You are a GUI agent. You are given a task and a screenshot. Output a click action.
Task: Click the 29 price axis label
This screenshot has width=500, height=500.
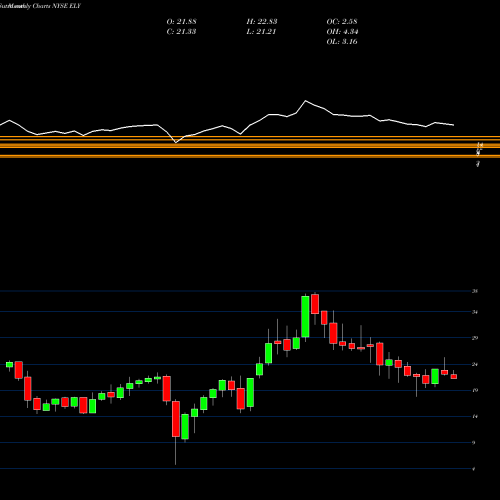coord(475,338)
